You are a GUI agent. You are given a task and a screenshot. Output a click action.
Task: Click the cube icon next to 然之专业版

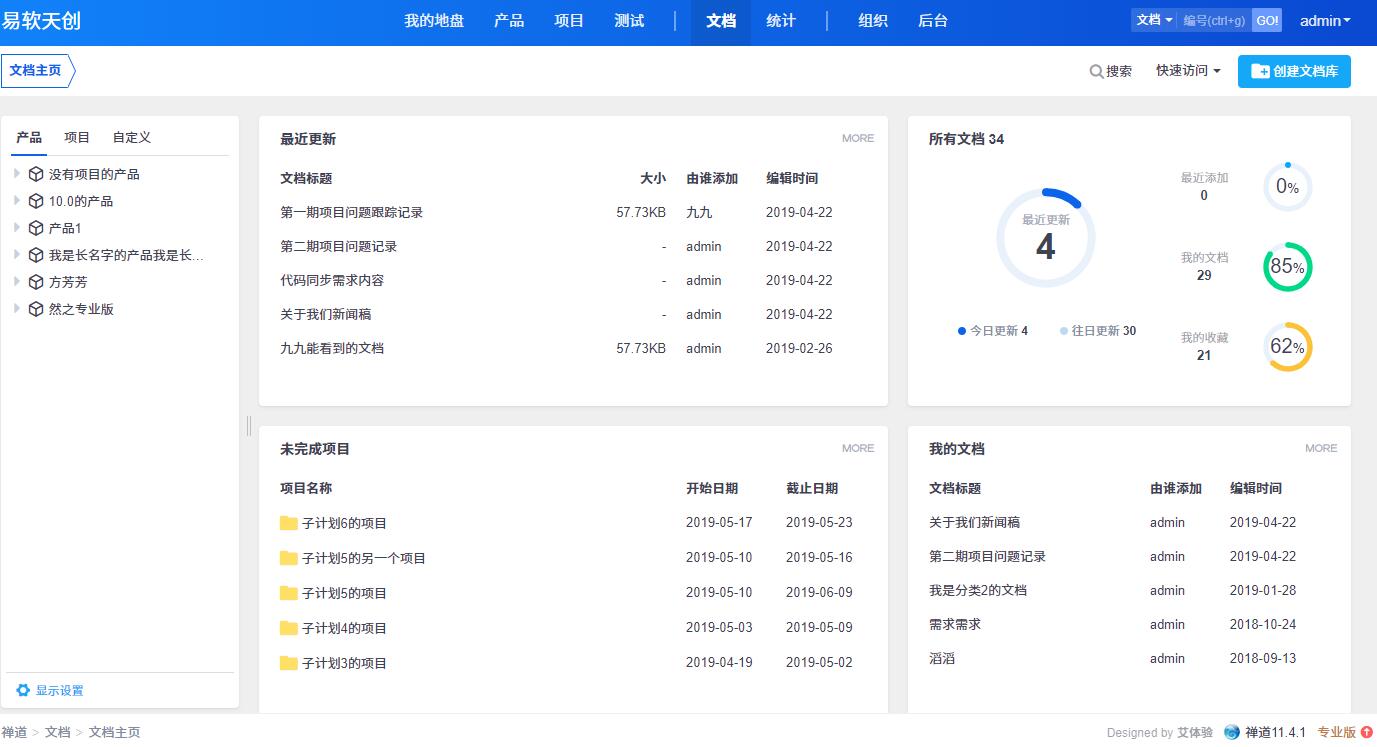click(x=36, y=309)
